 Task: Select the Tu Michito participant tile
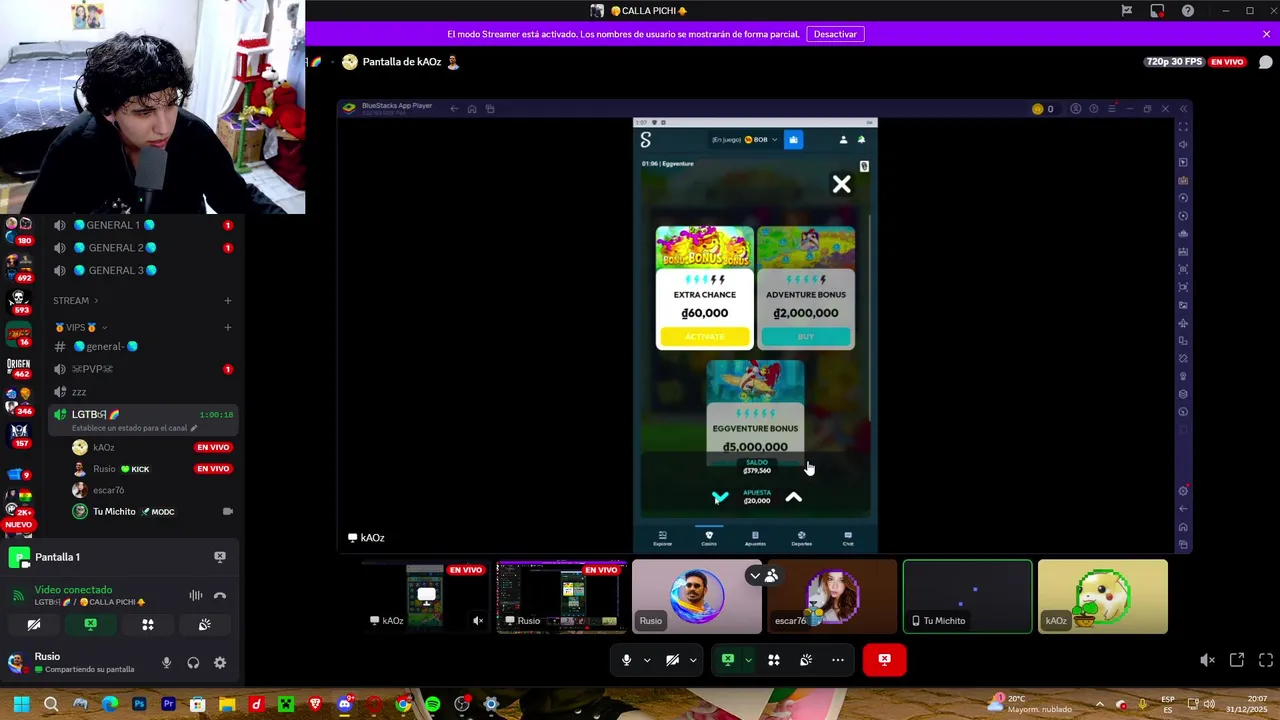(967, 597)
